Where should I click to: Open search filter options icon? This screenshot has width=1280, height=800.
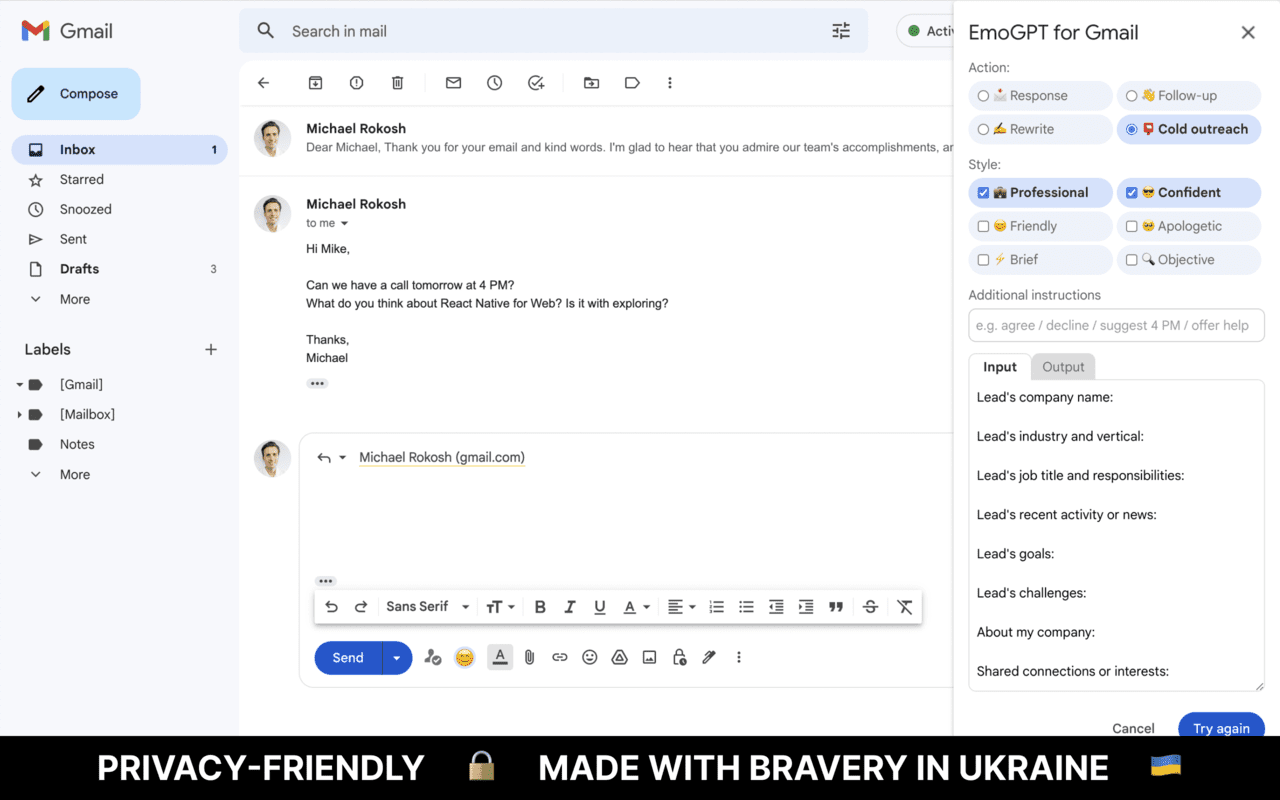841,31
